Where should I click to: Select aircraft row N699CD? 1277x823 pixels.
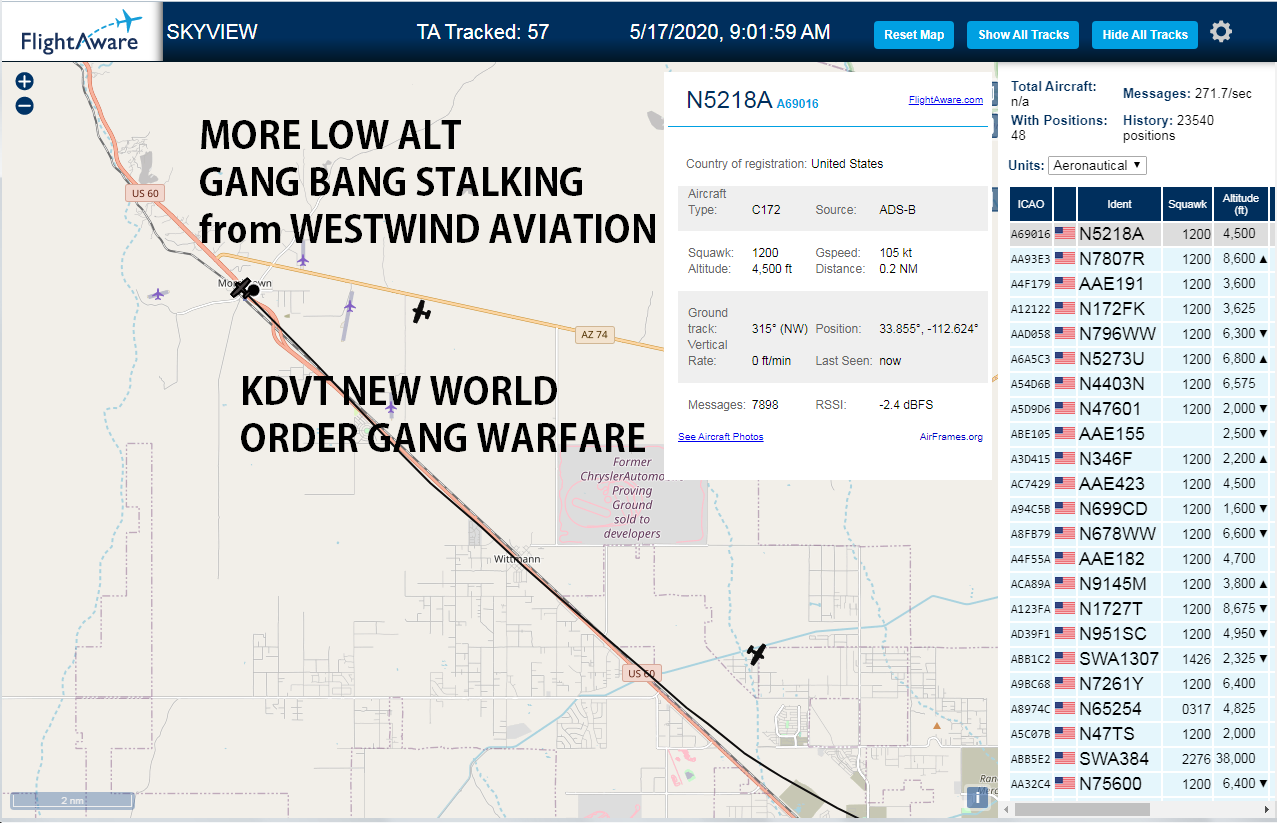[x=1139, y=509]
